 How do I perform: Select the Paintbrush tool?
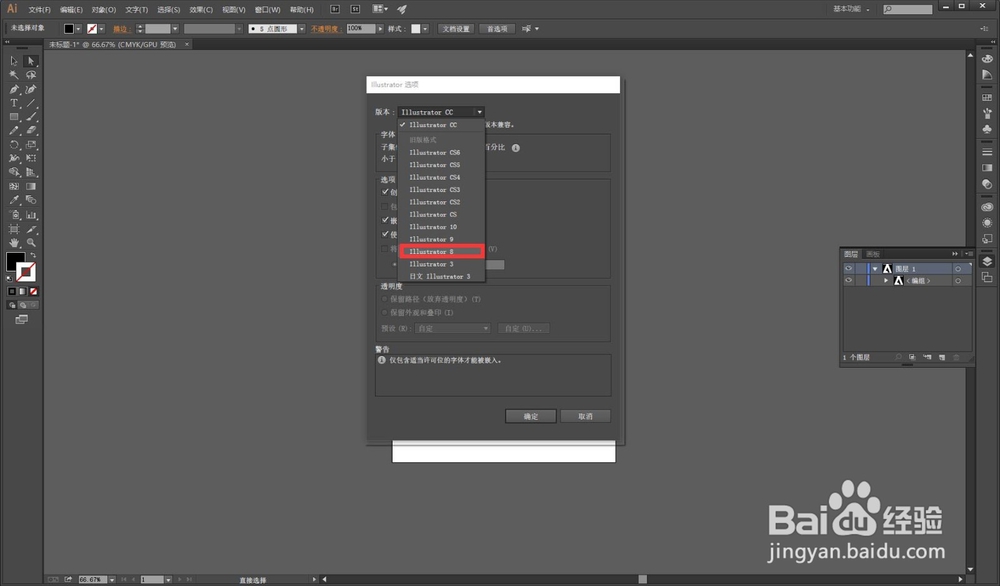tap(31, 117)
